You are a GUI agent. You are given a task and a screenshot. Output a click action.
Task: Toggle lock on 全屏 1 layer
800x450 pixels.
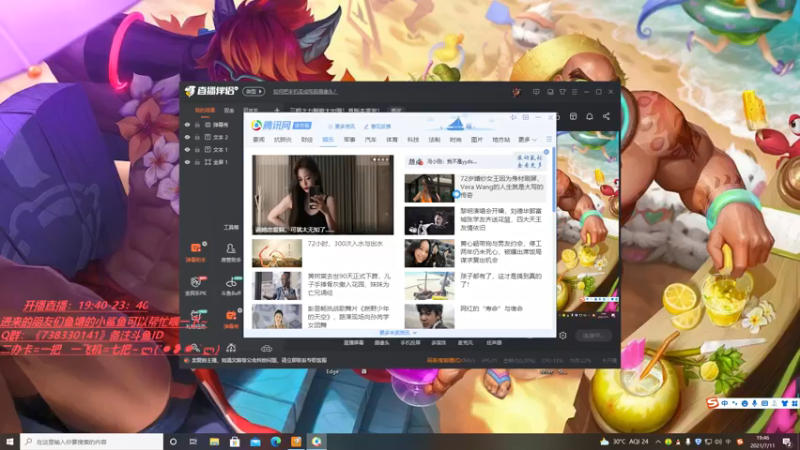click(x=197, y=162)
